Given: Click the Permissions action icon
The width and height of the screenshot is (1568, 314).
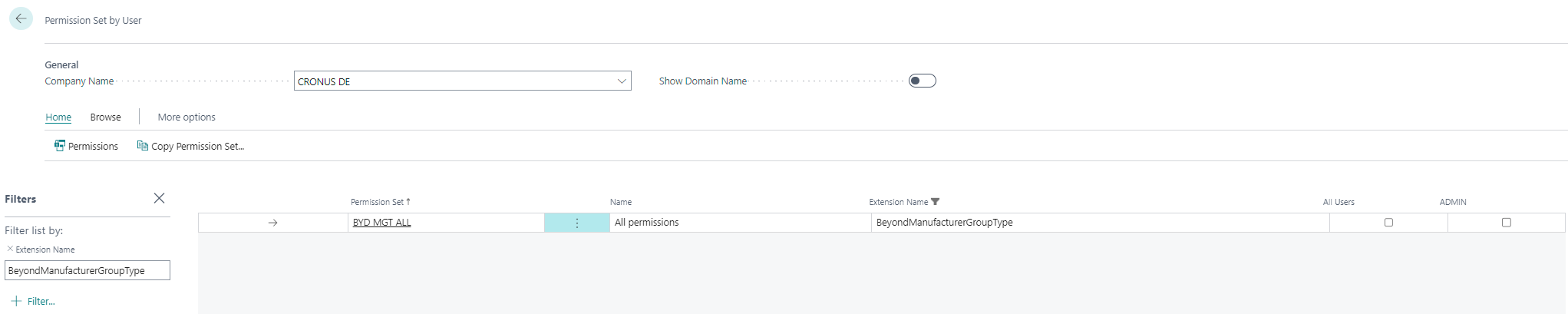Looking at the screenshot, I should [60, 145].
